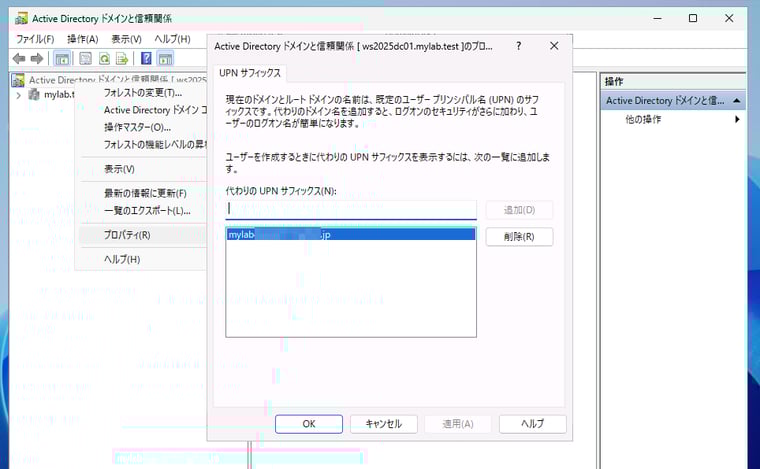Click the green Refresh toolbar icon

(x=104, y=59)
